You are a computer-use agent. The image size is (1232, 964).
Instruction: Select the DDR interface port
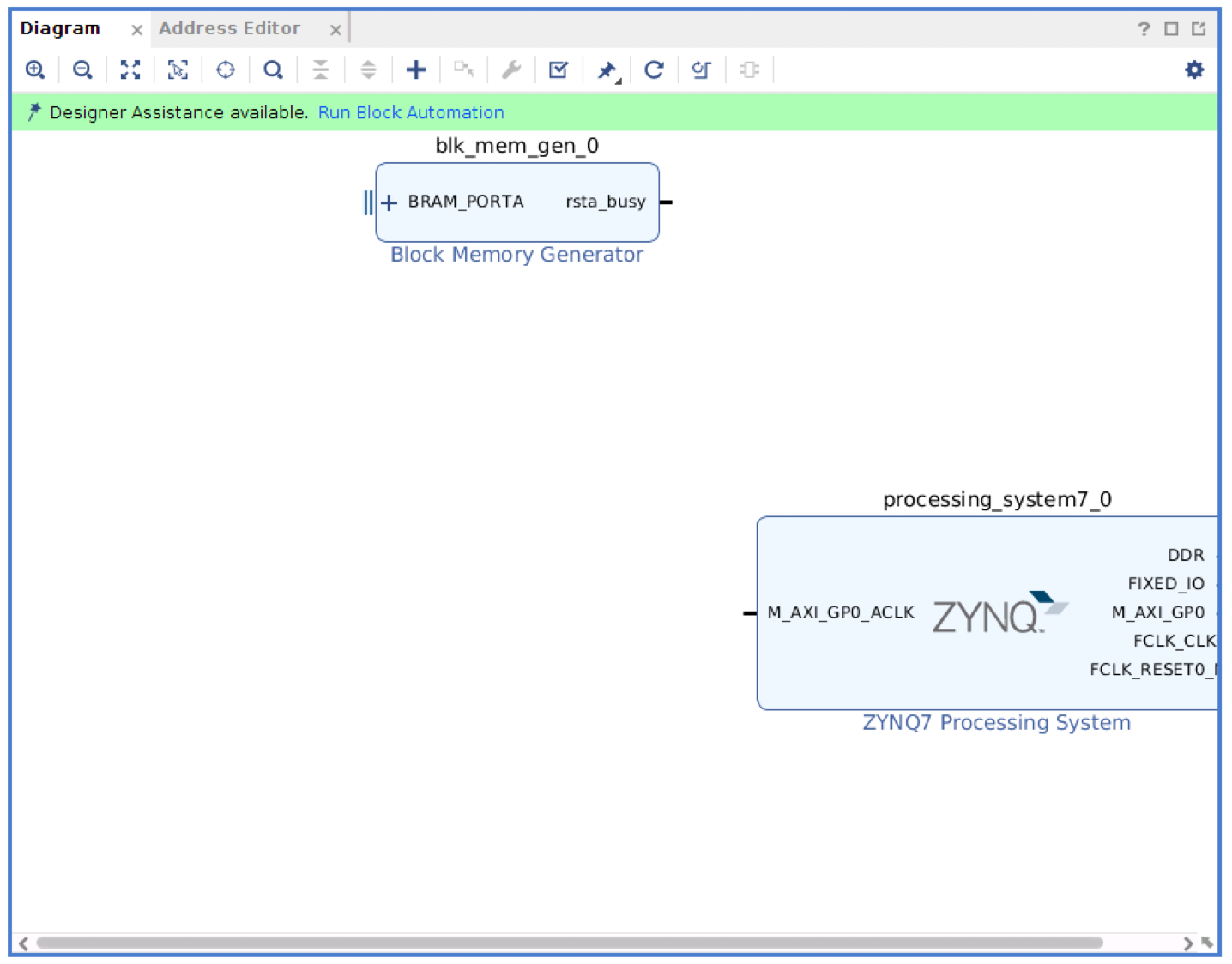point(1186,555)
